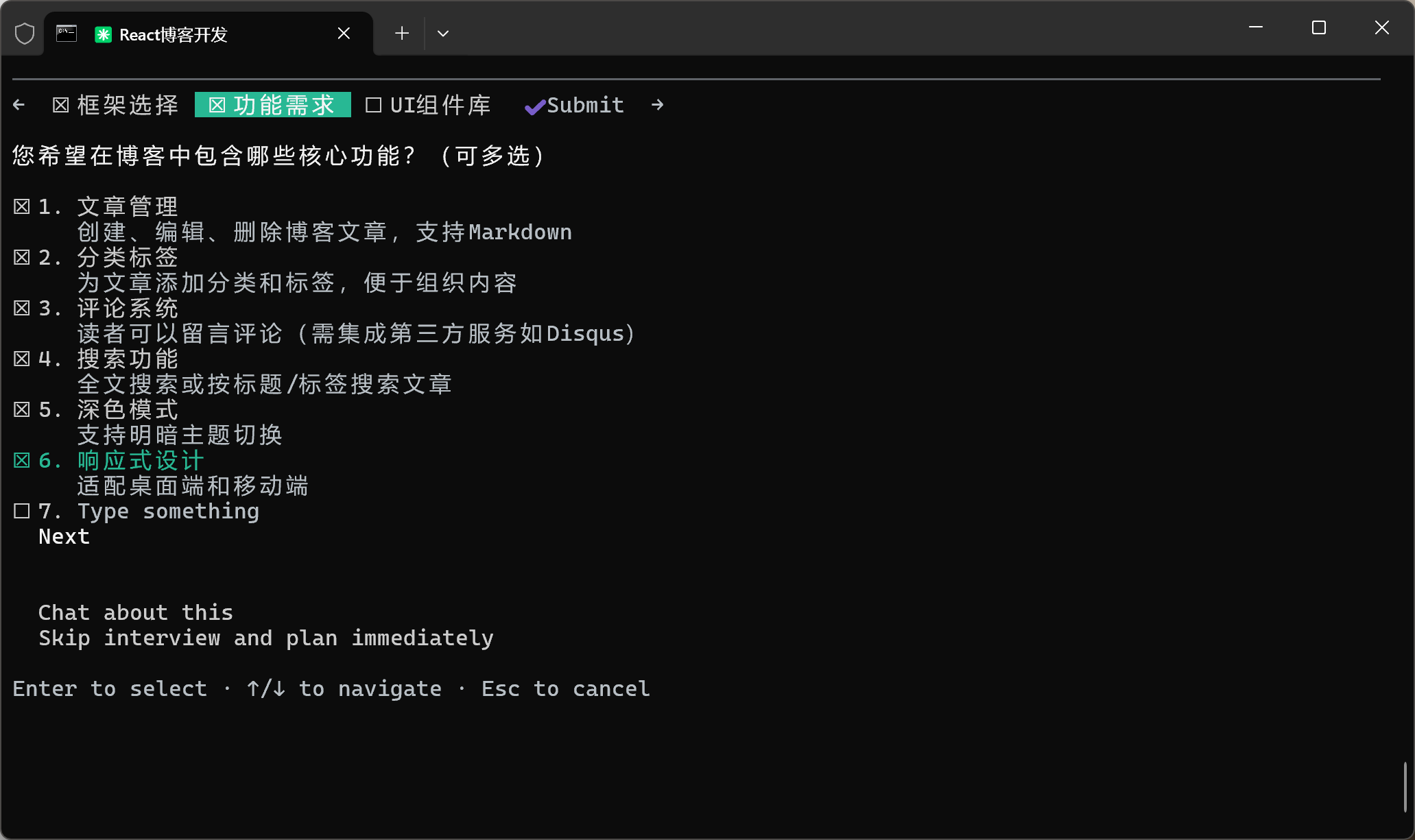Click Next to proceed
This screenshot has width=1415, height=840.
(64, 536)
